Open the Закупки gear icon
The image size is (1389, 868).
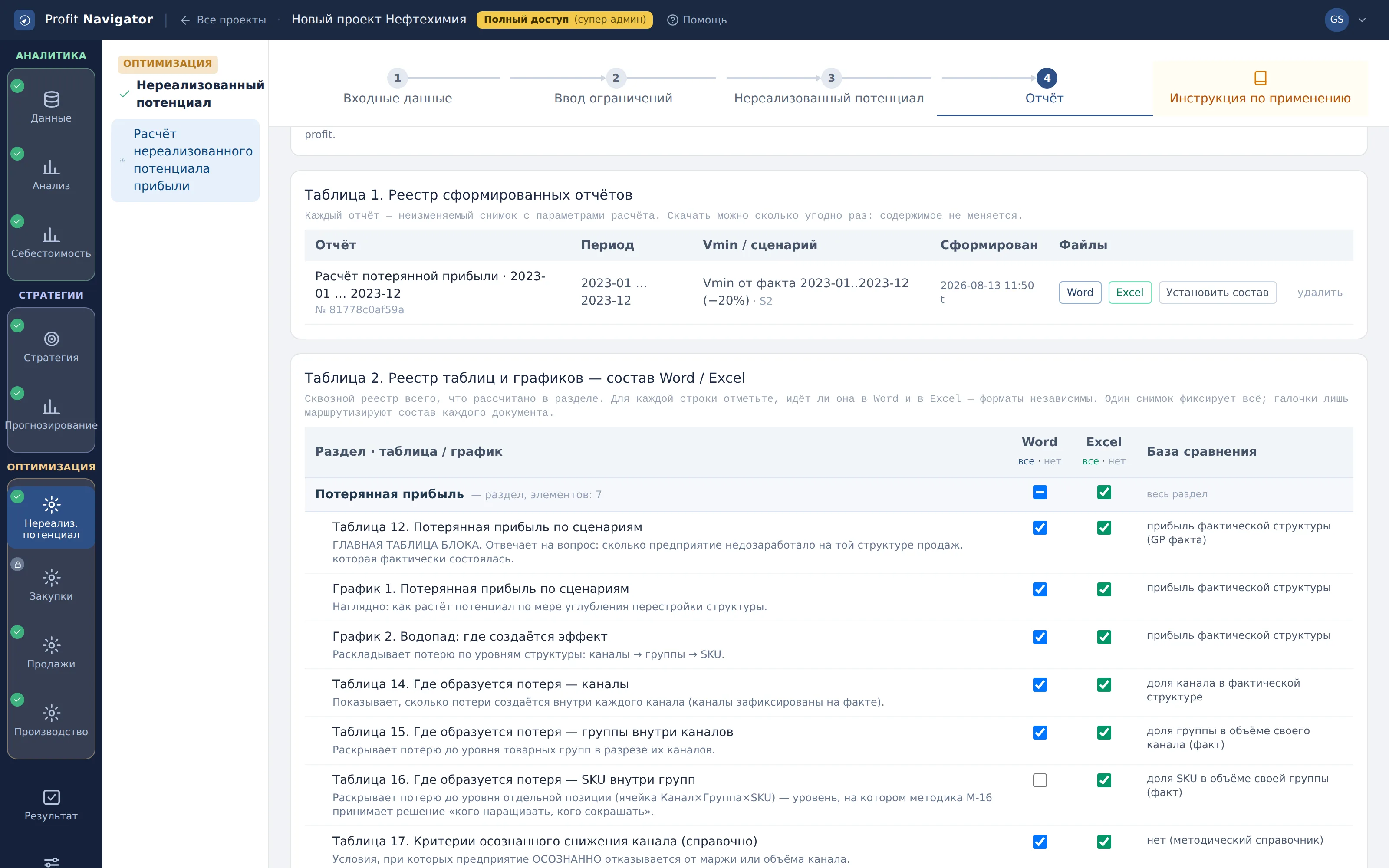tap(51, 578)
